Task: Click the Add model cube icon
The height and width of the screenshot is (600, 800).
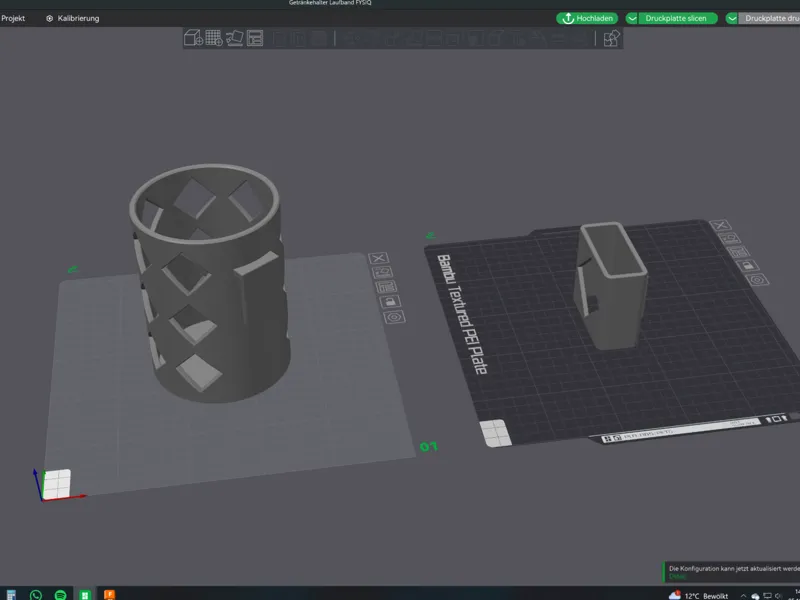Action: pyautogui.click(x=193, y=38)
